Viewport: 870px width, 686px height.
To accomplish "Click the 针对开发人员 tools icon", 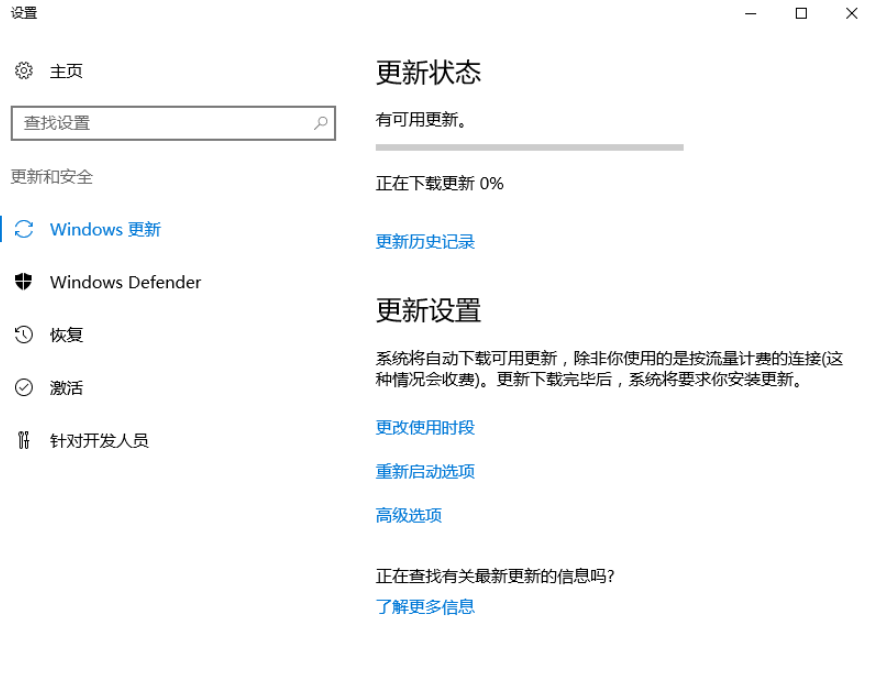I will [23, 440].
